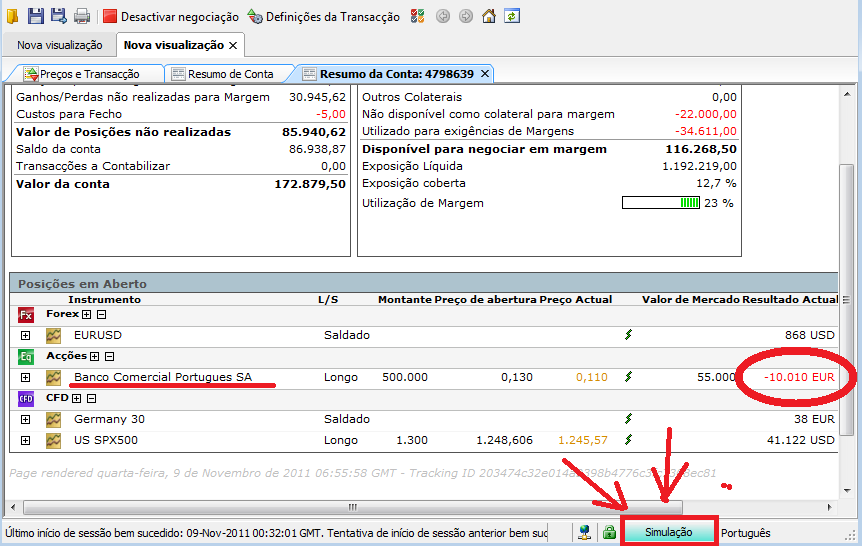
Task: Click Desactivar negociação button
Action: coord(171,16)
